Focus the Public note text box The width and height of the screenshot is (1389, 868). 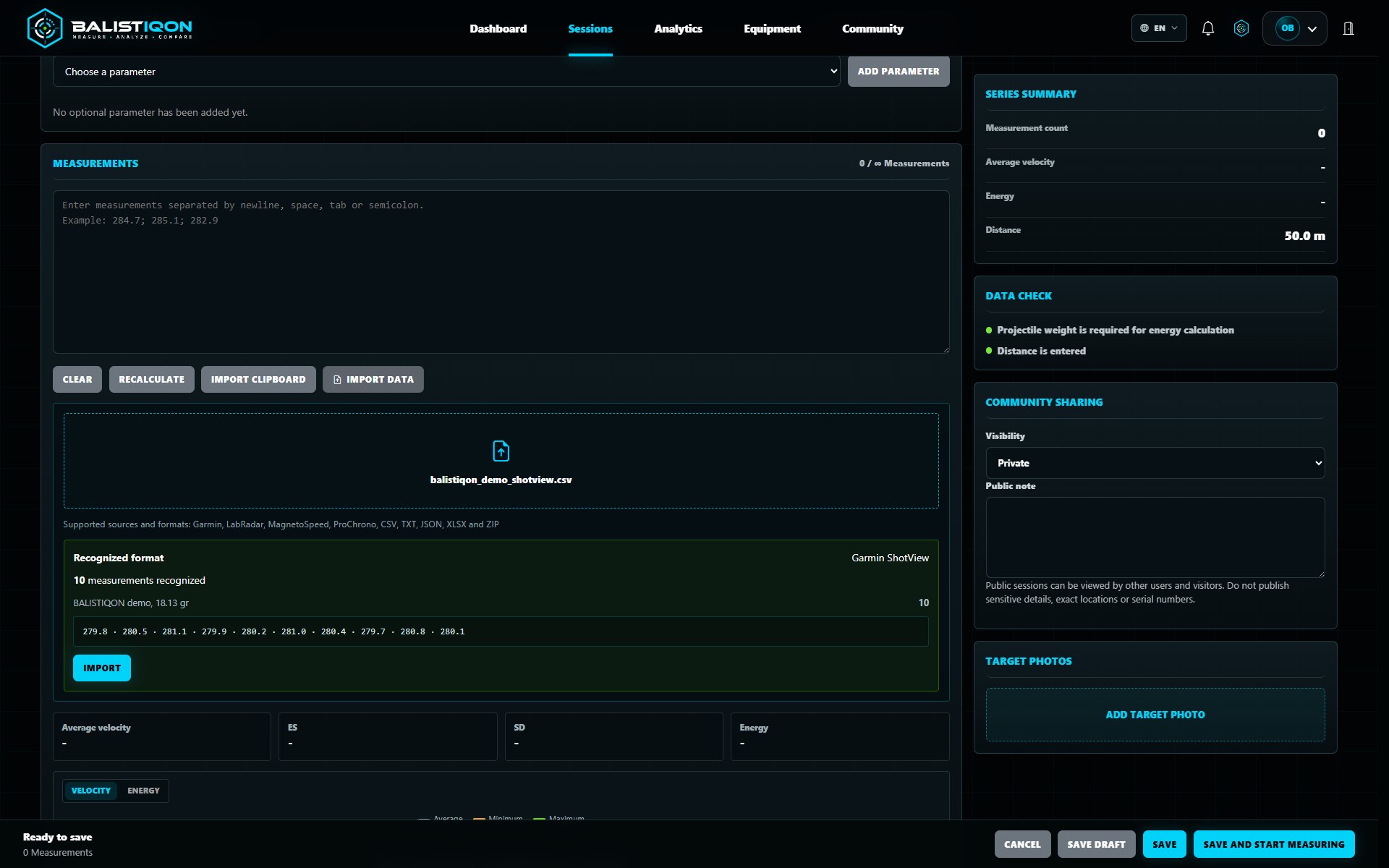1155,537
